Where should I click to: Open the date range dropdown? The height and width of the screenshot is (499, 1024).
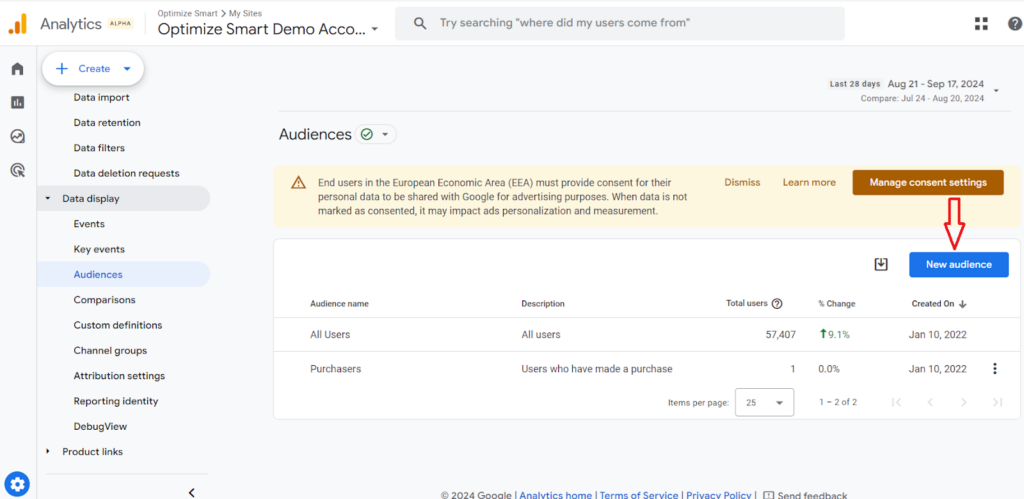pyautogui.click(x=996, y=90)
